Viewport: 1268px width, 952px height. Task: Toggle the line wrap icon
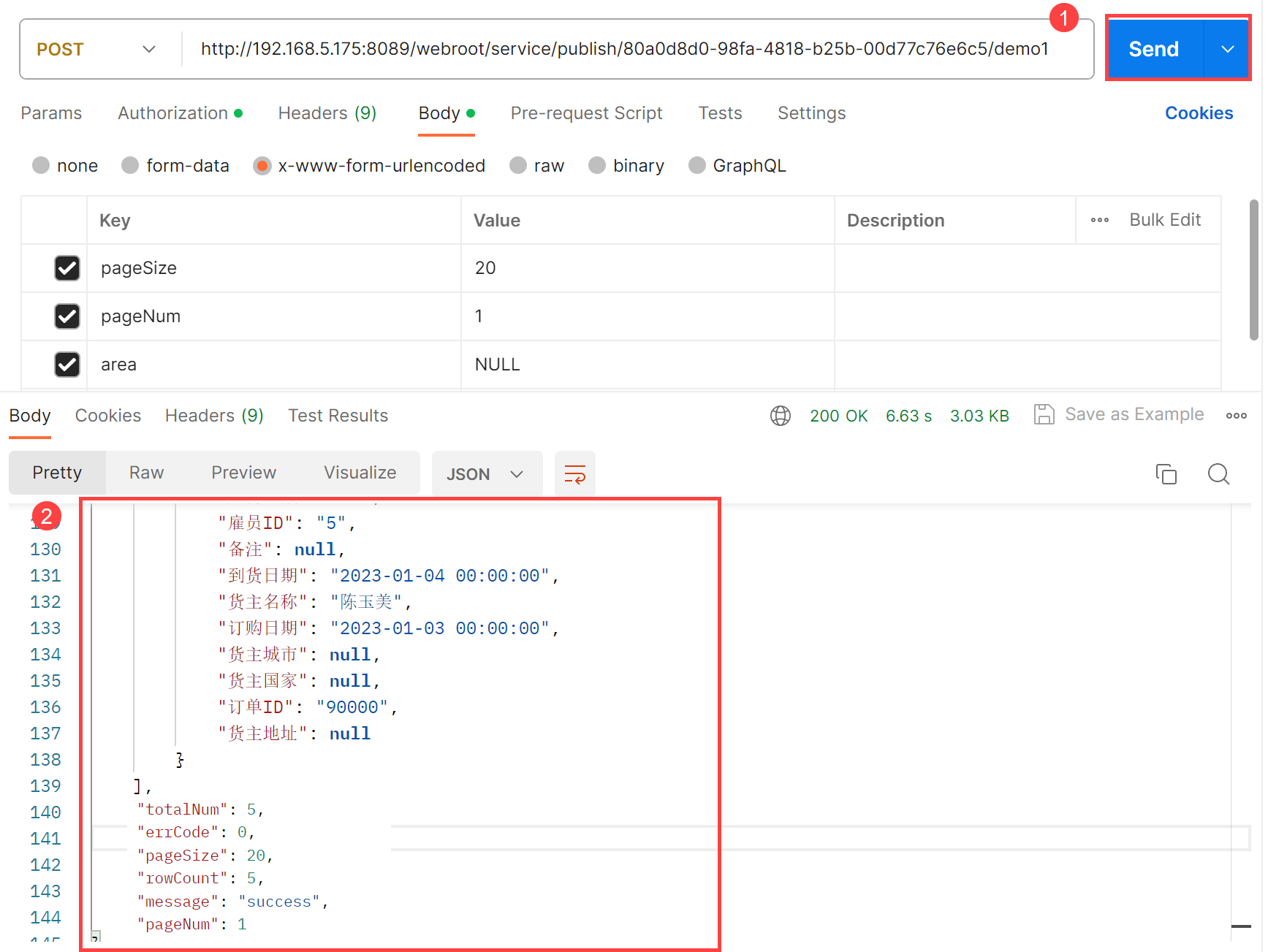(575, 474)
